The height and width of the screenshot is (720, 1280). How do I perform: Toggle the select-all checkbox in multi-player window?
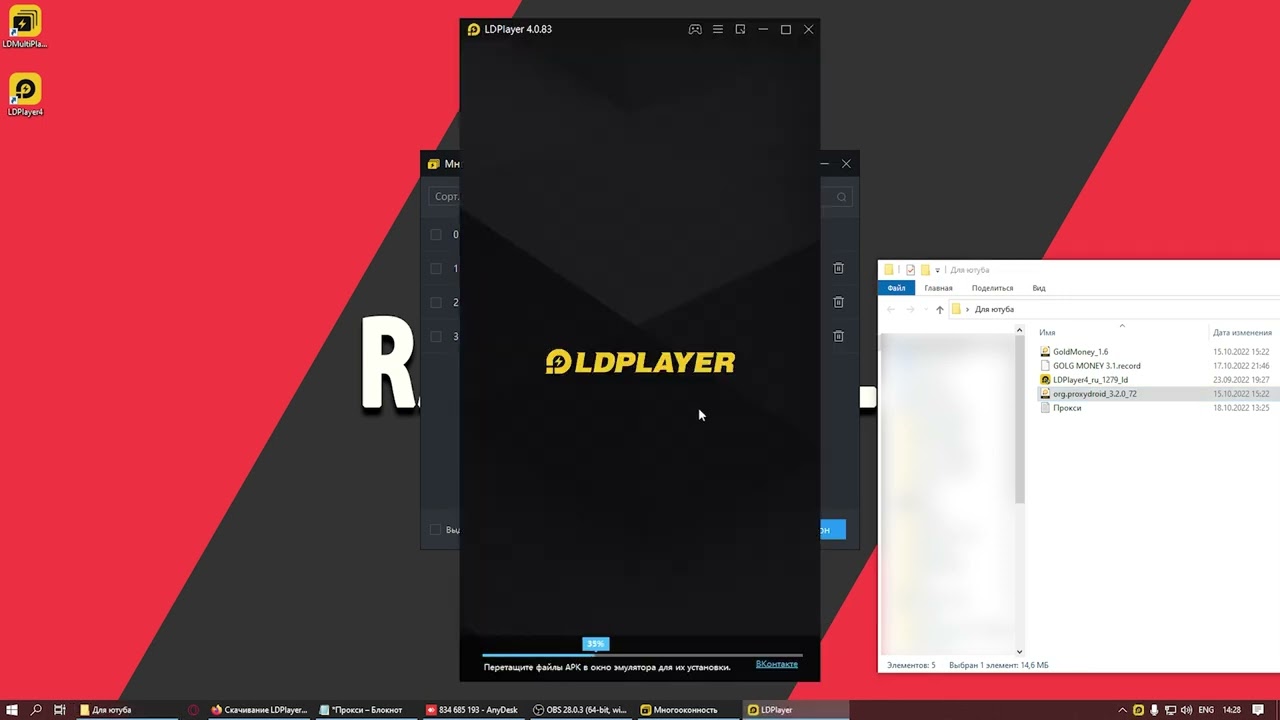435,530
